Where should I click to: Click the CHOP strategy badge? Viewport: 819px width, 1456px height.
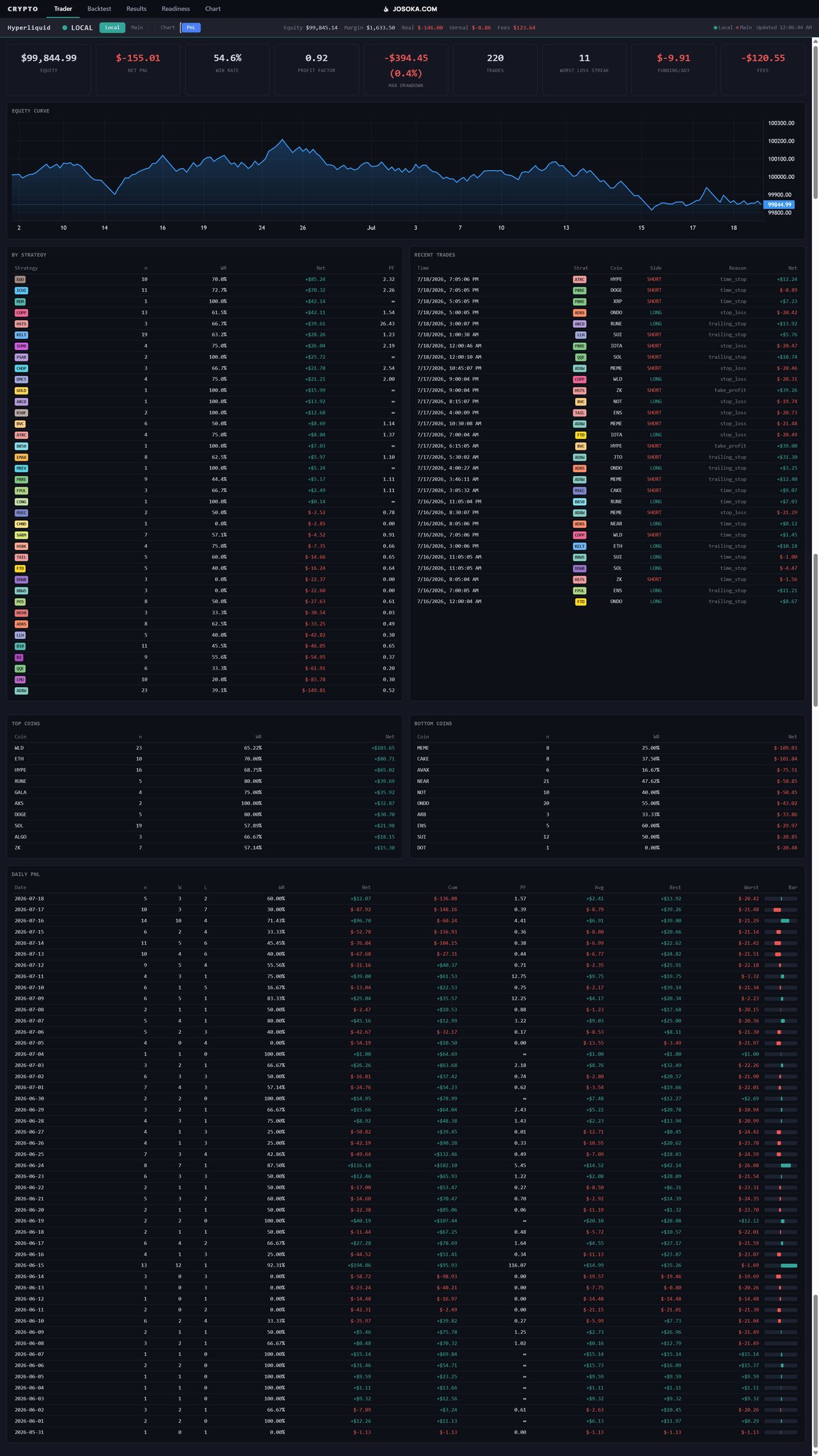tap(21, 368)
